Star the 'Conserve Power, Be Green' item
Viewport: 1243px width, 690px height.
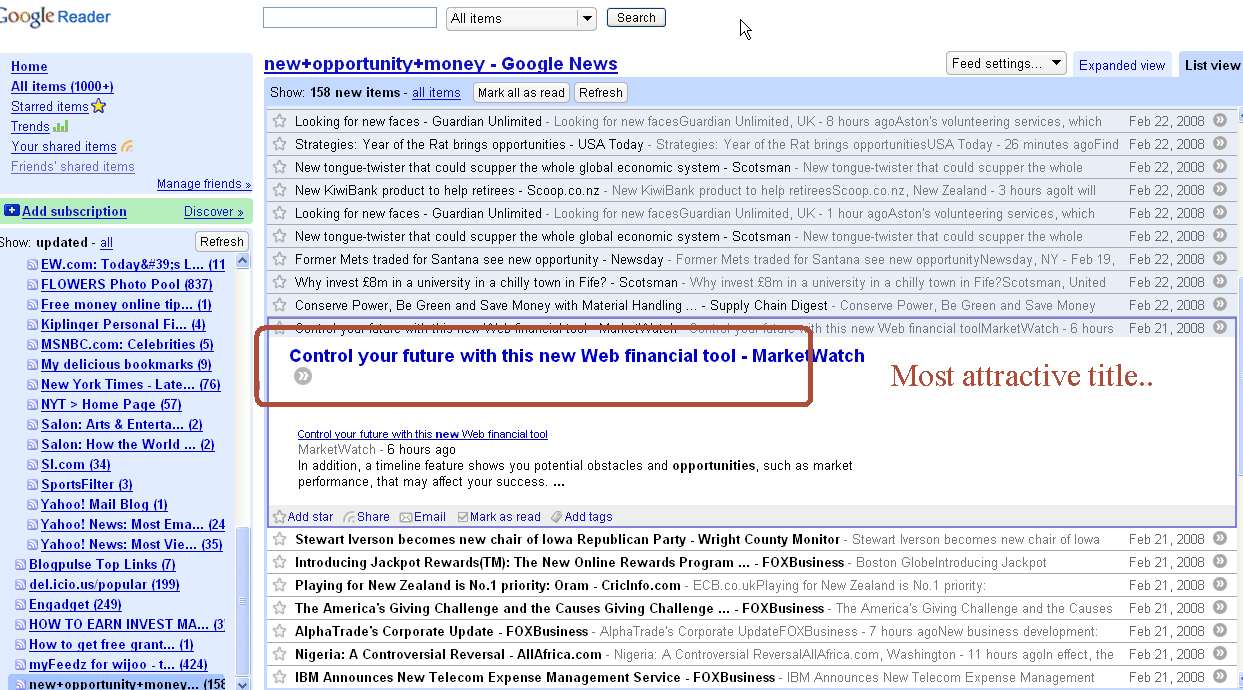coord(280,305)
